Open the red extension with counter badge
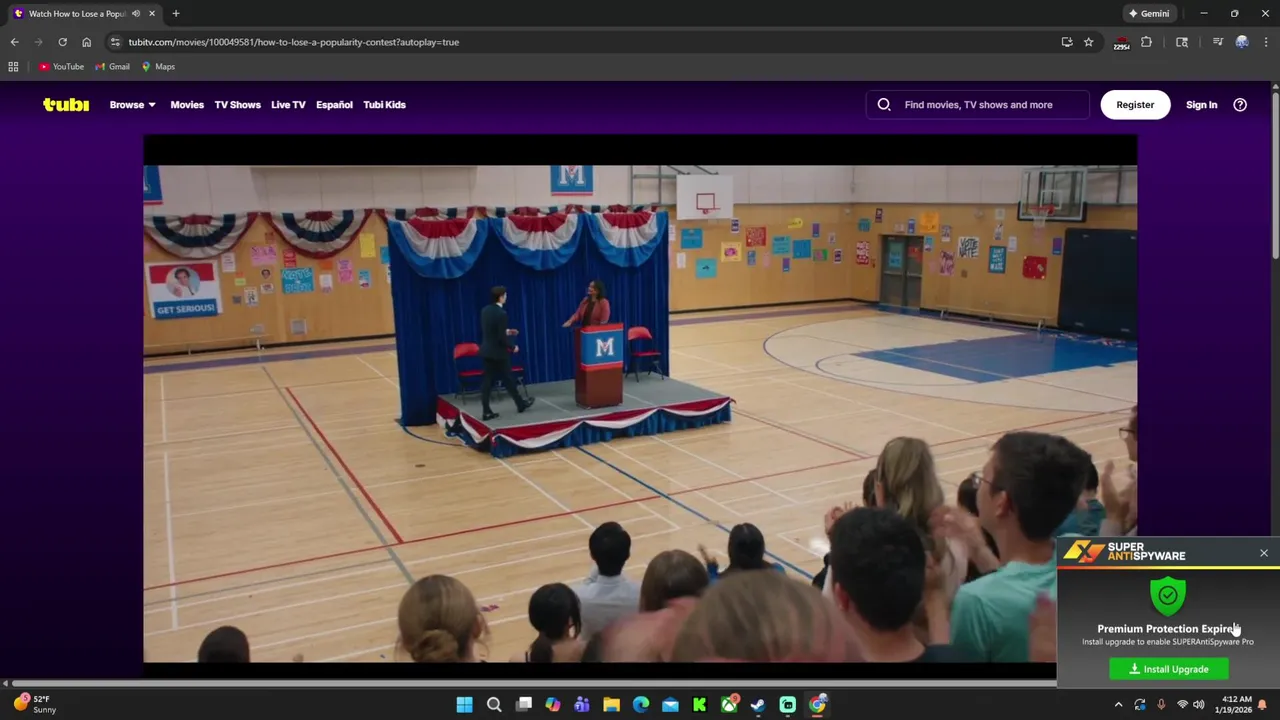 pyautogui.click(x=1121, y=42)
